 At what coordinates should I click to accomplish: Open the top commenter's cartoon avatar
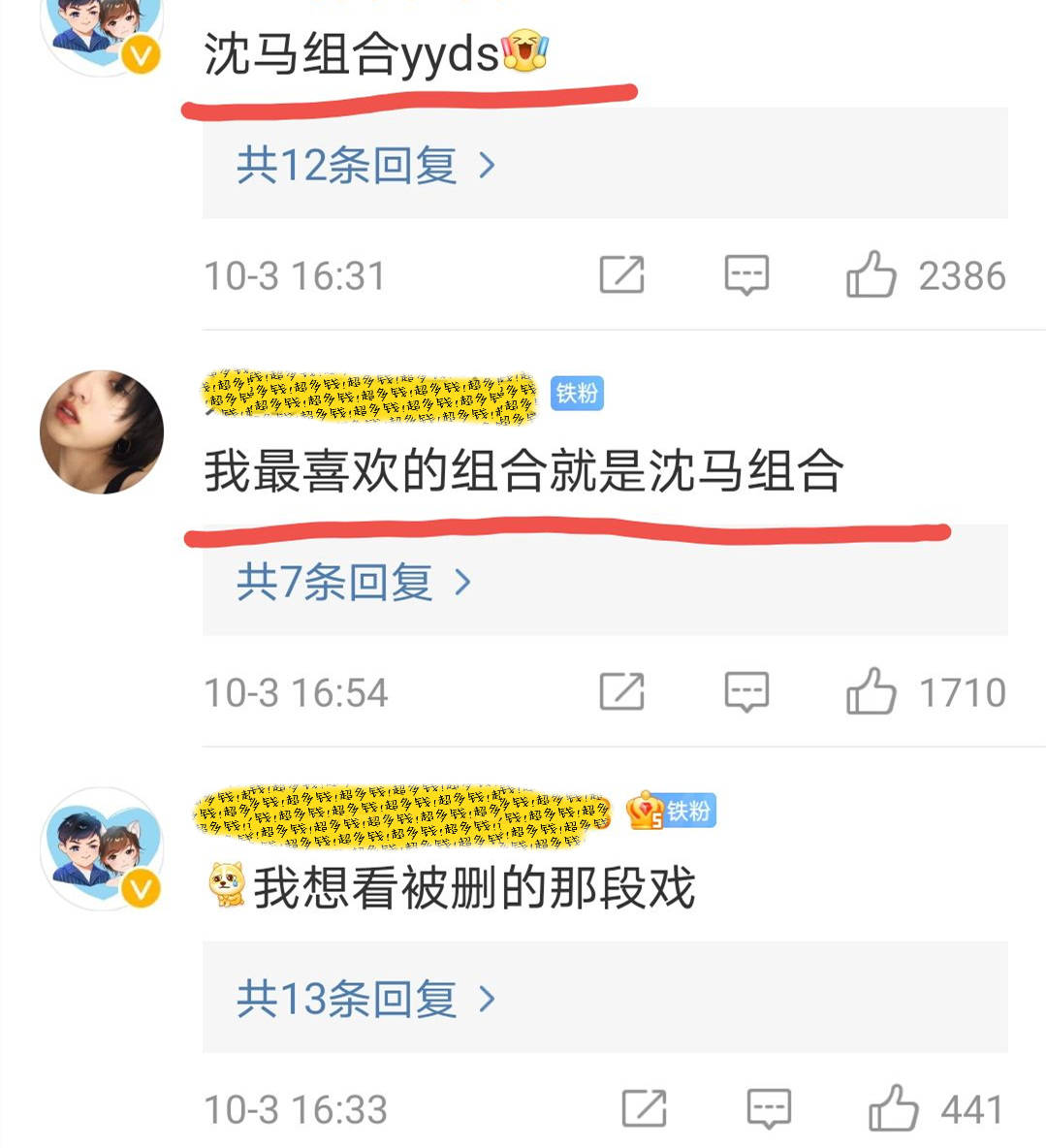pyautogui.click(x=102, y=33)
